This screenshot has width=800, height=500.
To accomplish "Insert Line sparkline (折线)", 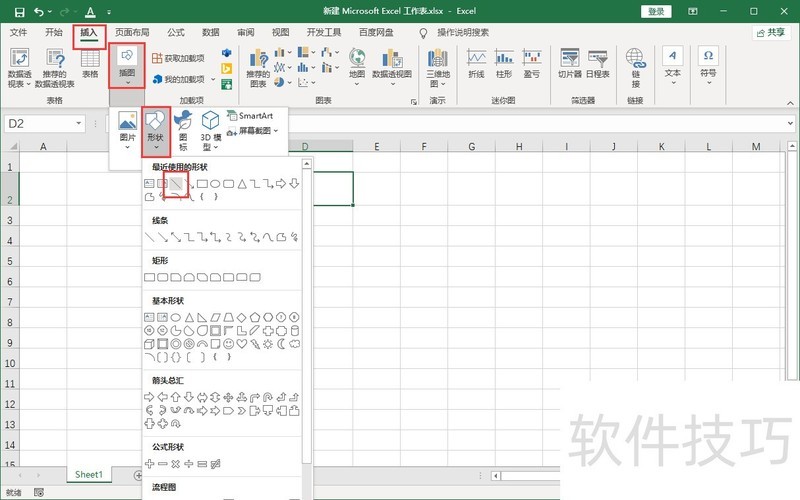I will (476, 64).
